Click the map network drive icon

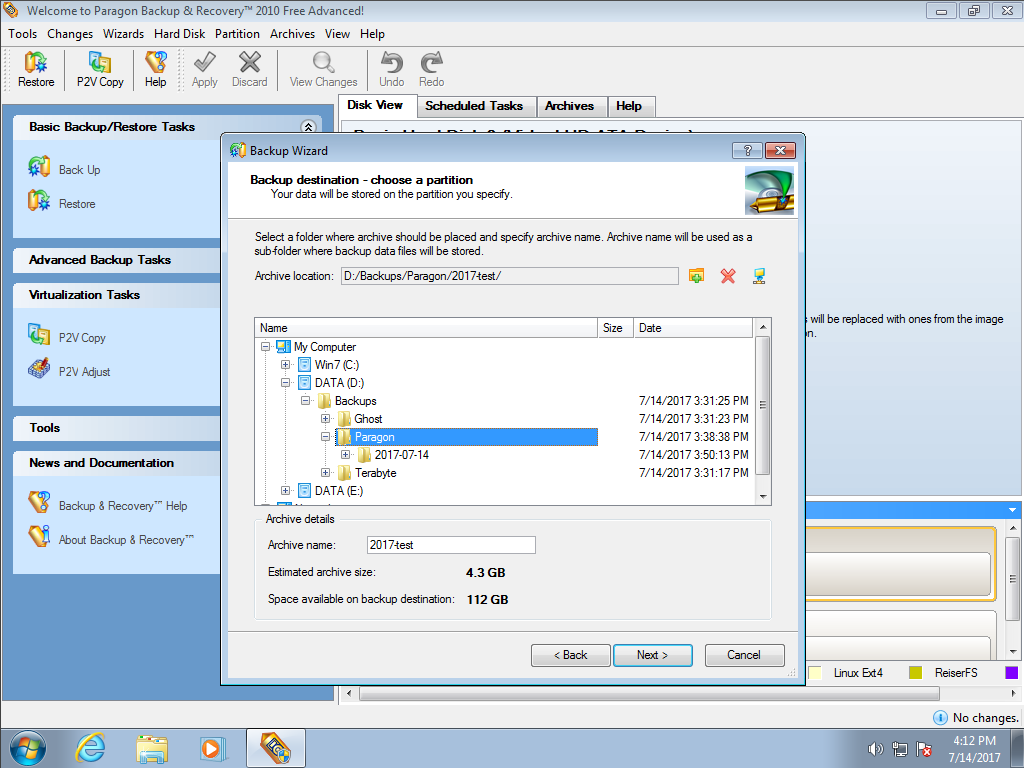(x=759, y=276)
